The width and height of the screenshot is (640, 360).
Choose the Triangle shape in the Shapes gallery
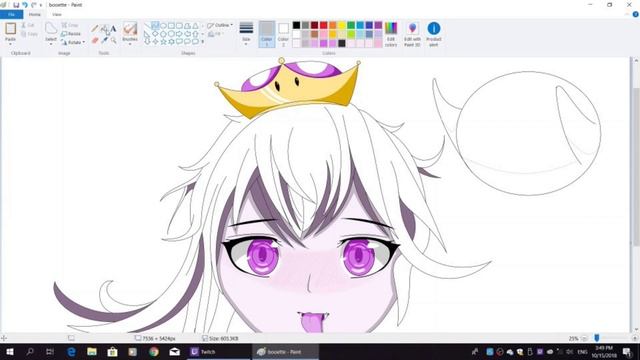point(196,26)
